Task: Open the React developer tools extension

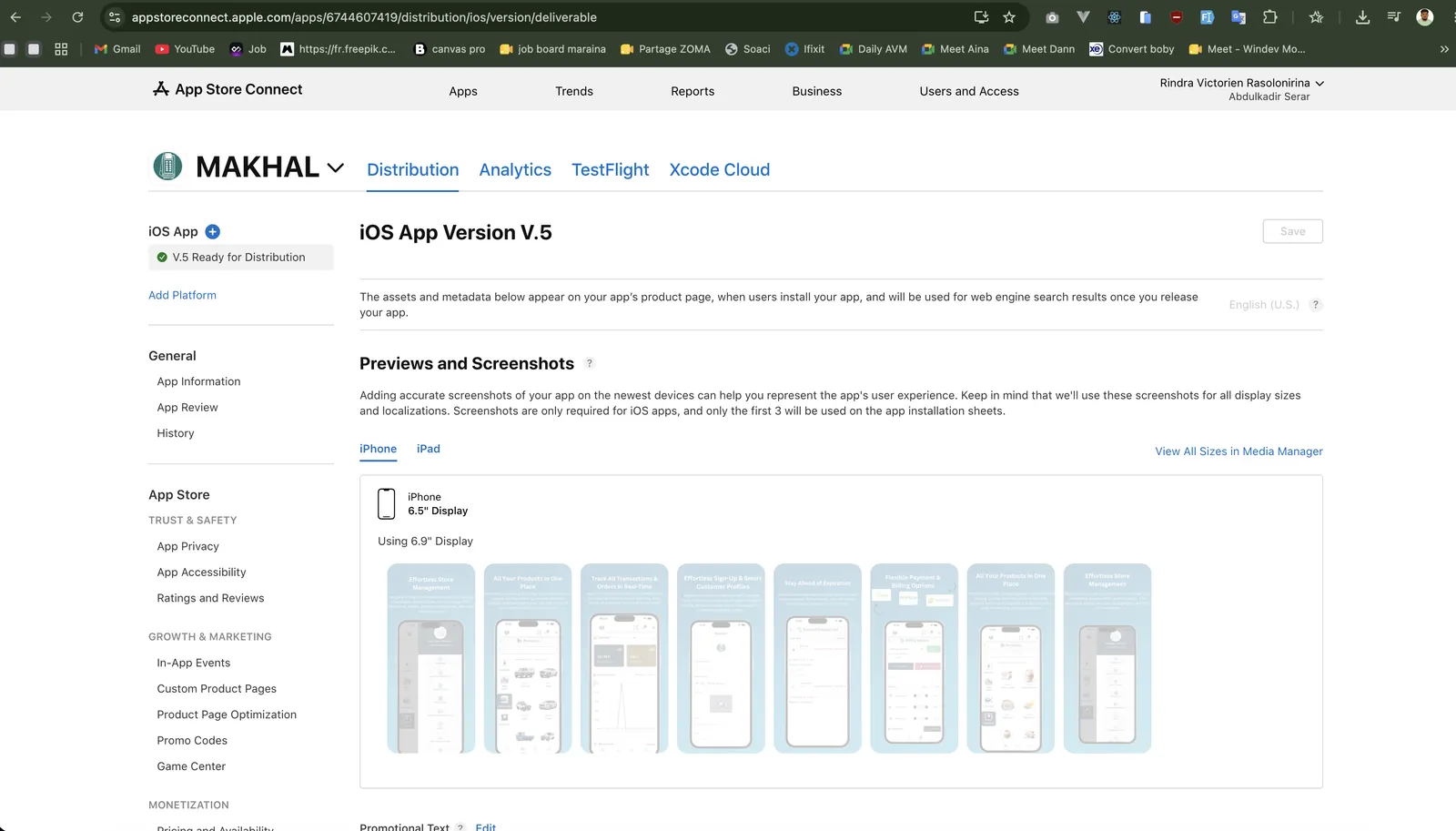Action: (1114, 17)
